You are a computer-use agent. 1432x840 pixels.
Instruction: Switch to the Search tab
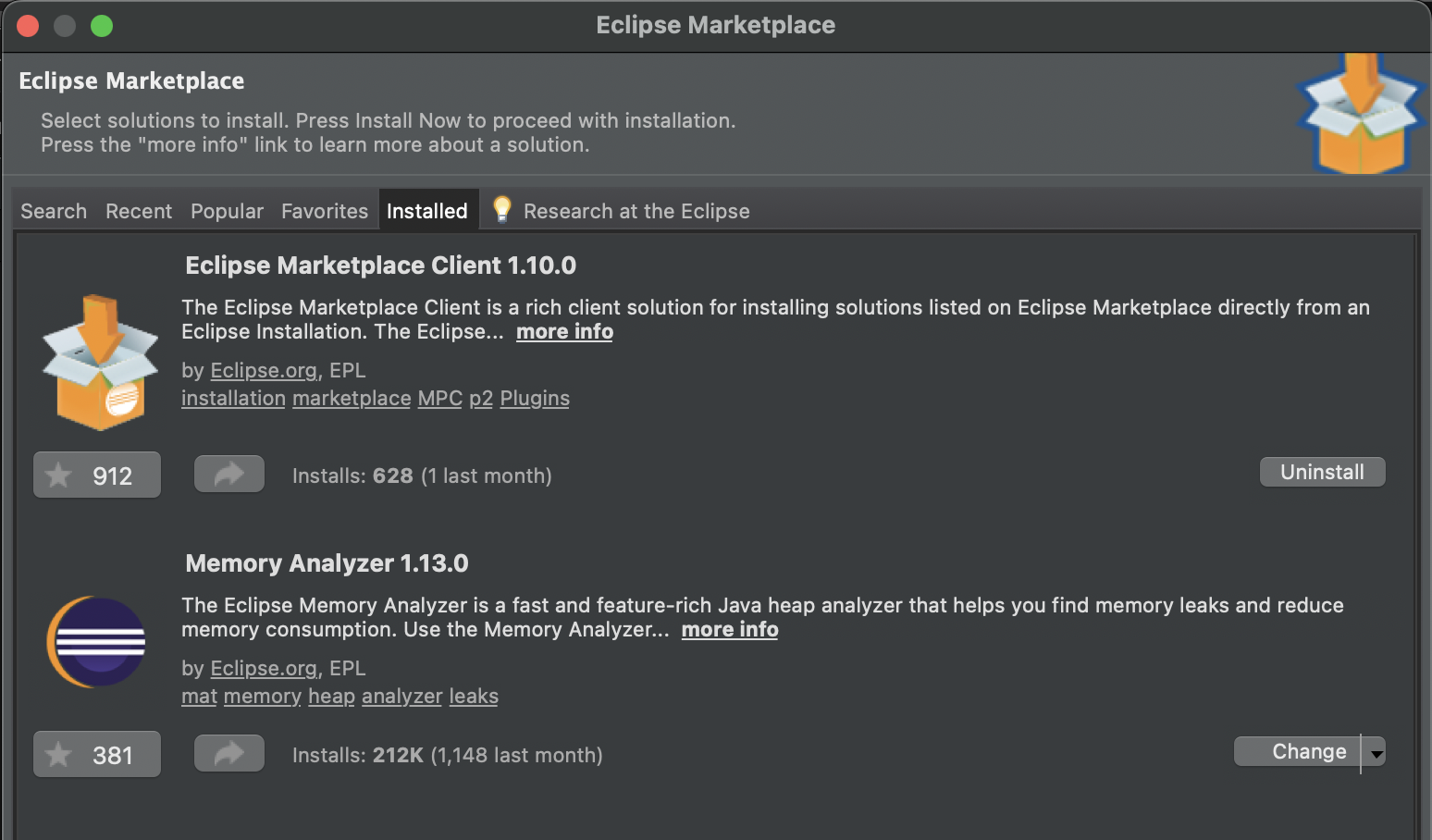(x=54, y=211)
